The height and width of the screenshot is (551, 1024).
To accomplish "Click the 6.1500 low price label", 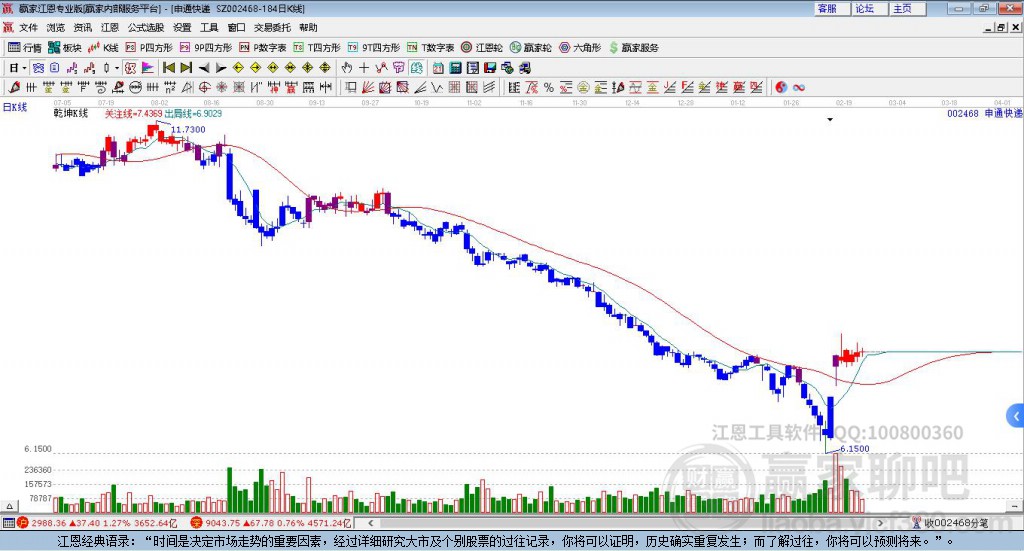I will [x=855, y=449].
